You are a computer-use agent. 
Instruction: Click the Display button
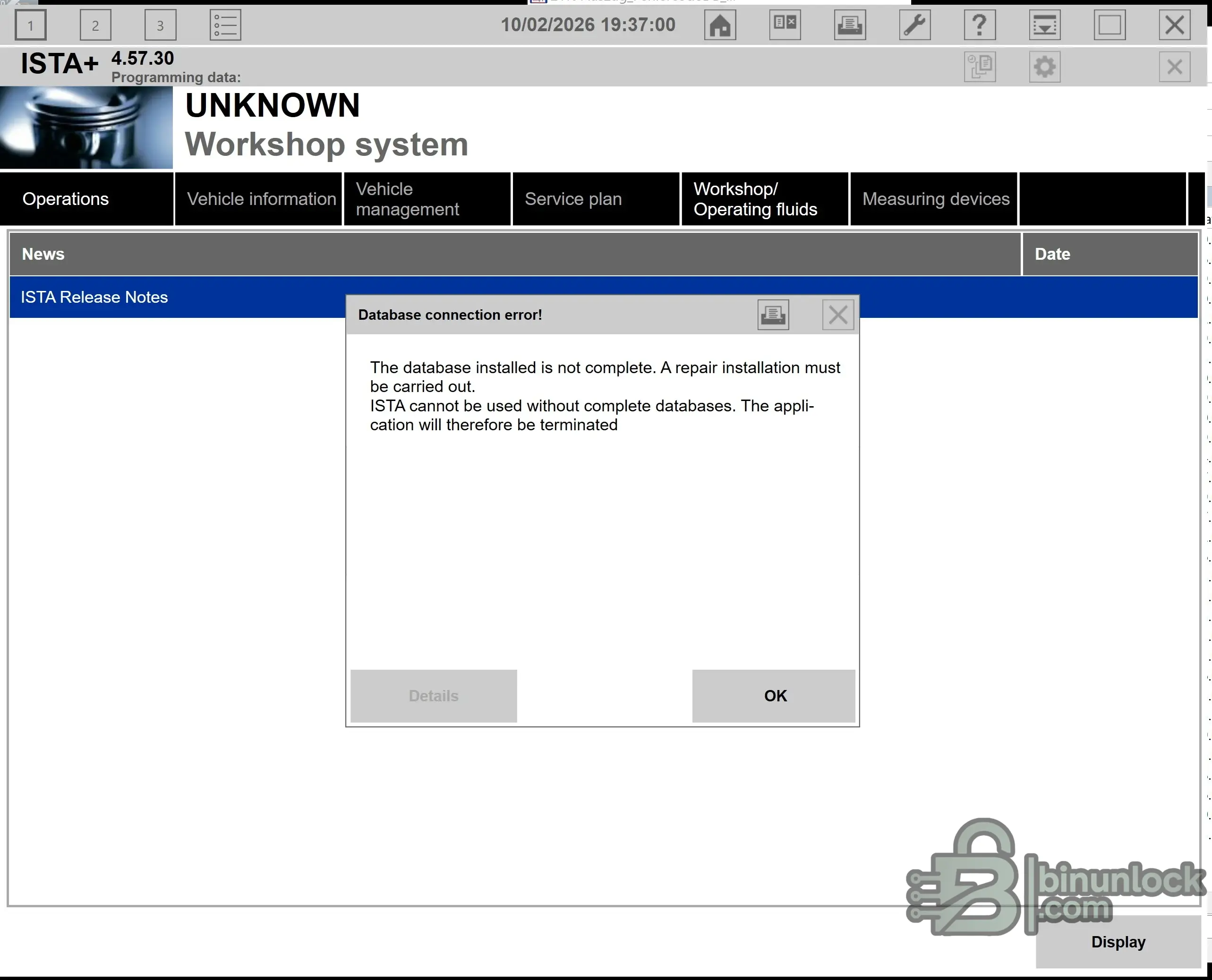(1118, 942)
